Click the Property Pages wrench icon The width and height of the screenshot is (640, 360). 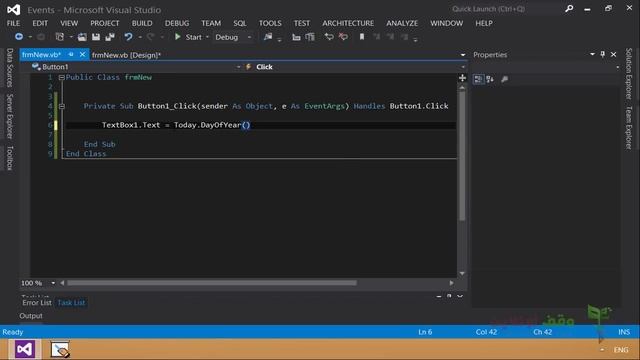pyautogui.click(x=504, y=79)
